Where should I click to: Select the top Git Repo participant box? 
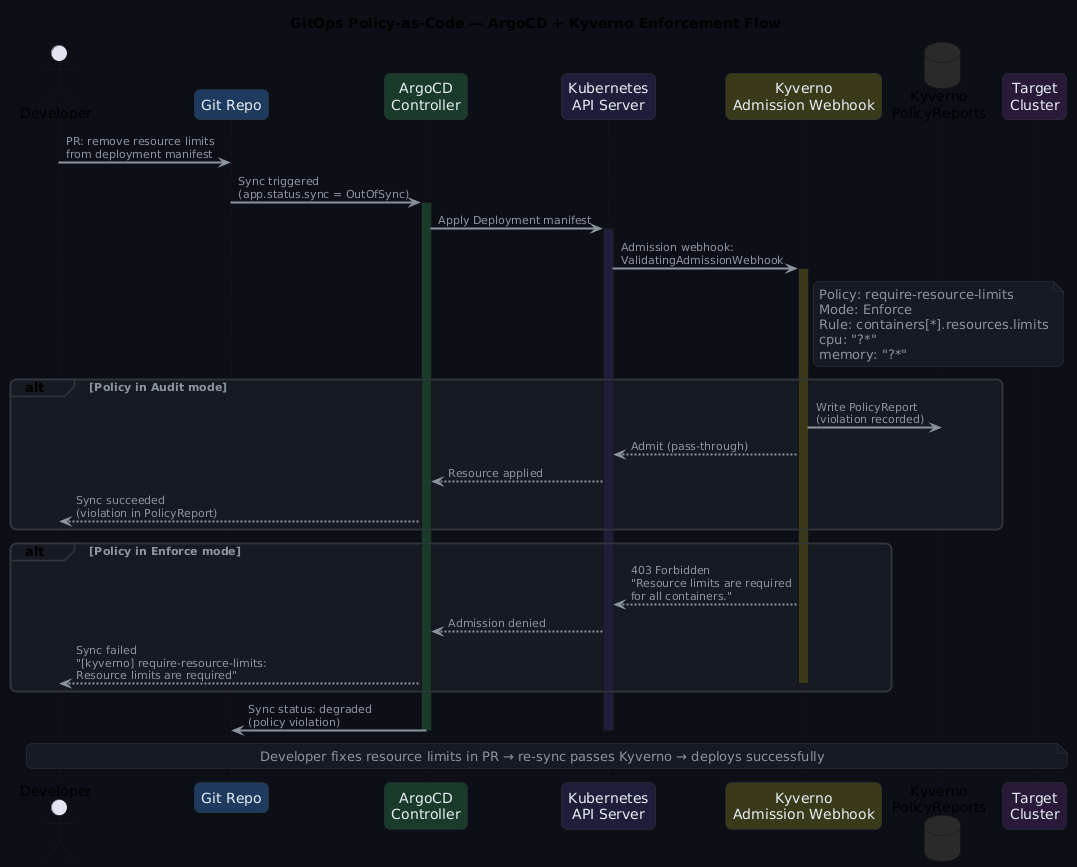point(231,105)
